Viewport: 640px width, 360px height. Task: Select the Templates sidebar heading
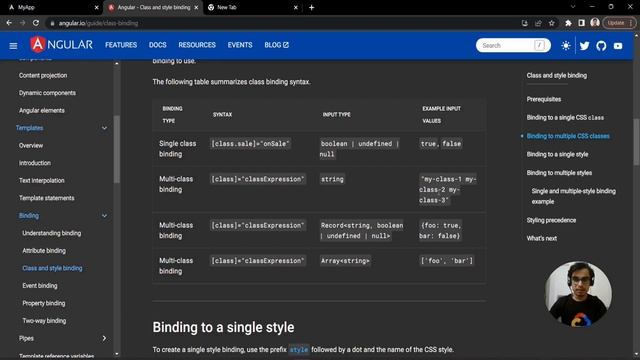[29, 128]
